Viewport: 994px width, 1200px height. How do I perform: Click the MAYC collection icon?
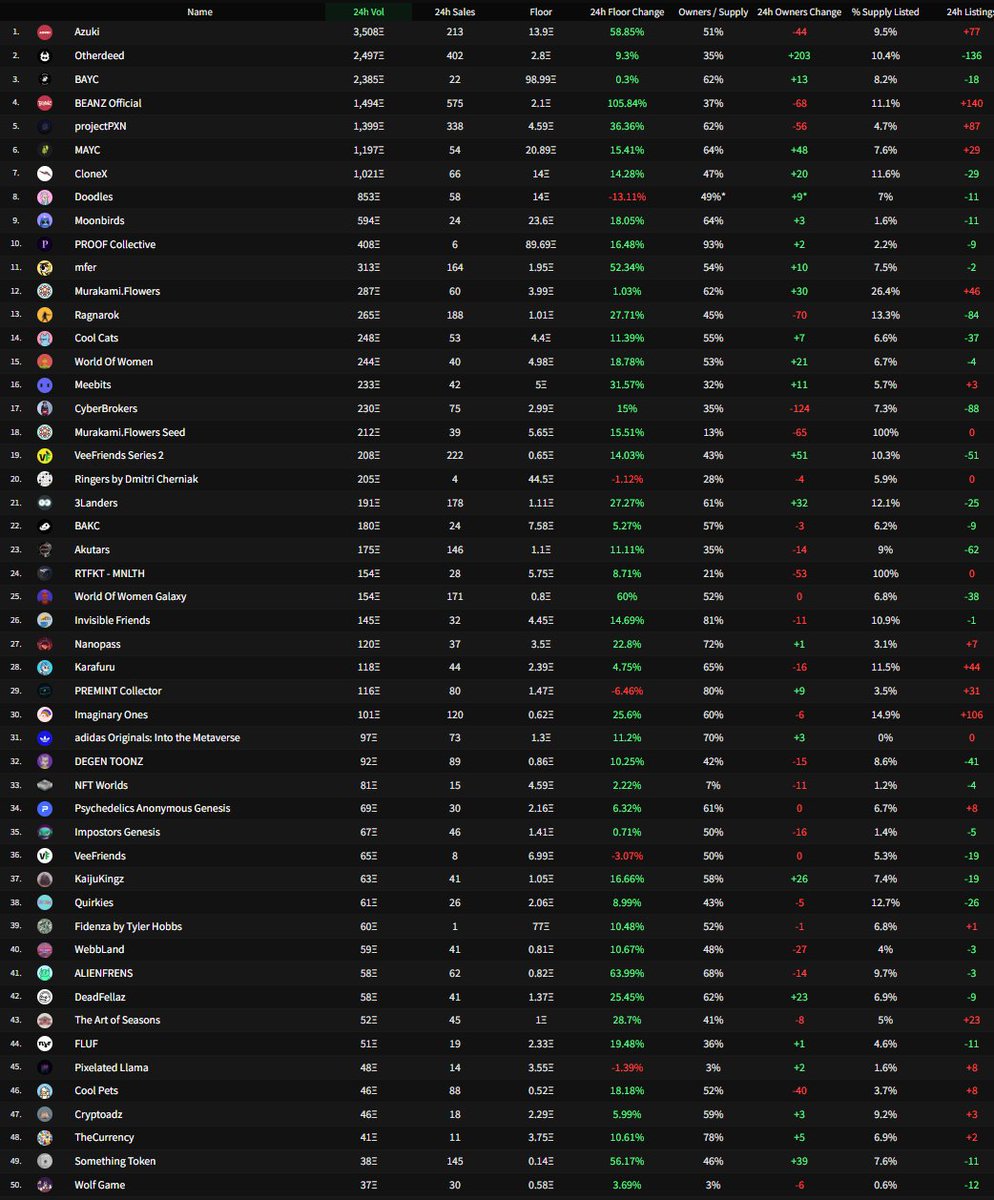point(45,150)
